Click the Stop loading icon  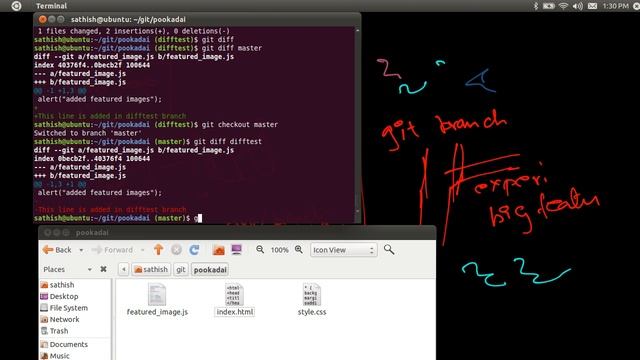[x=176, y=249]
